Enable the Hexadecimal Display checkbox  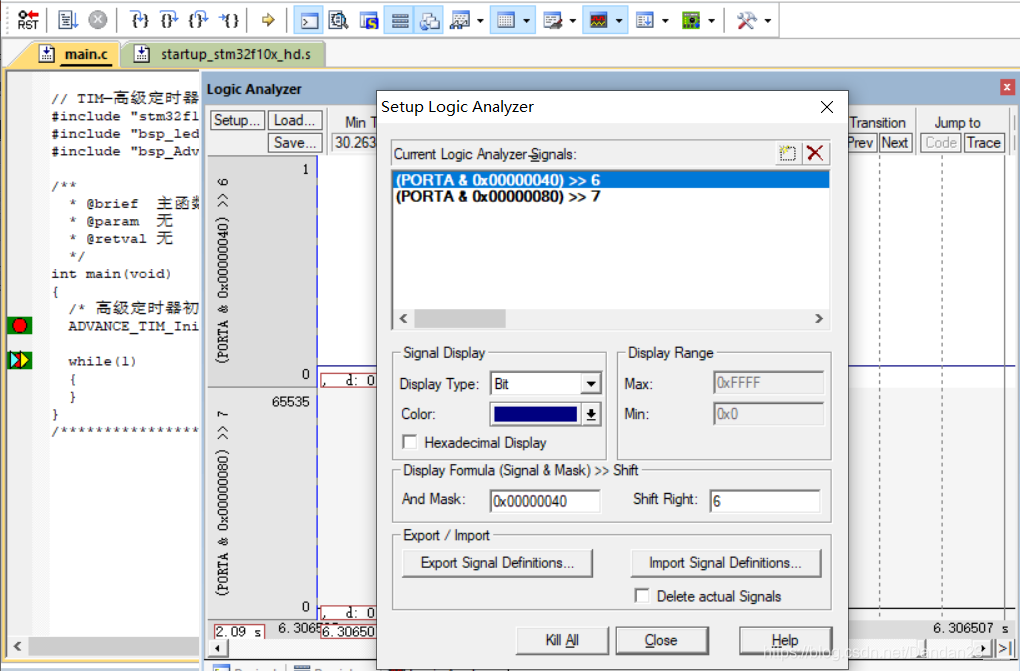(x=410, y=443)
